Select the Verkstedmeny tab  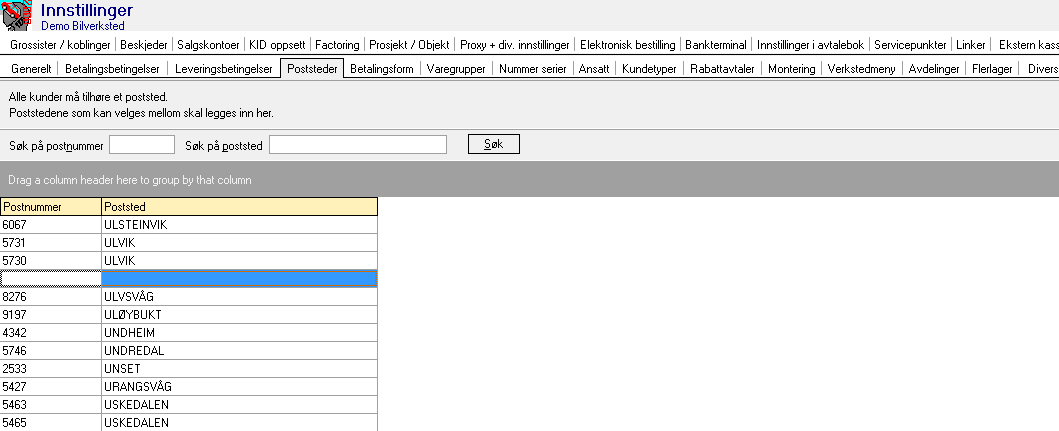(x=862, y=69)
